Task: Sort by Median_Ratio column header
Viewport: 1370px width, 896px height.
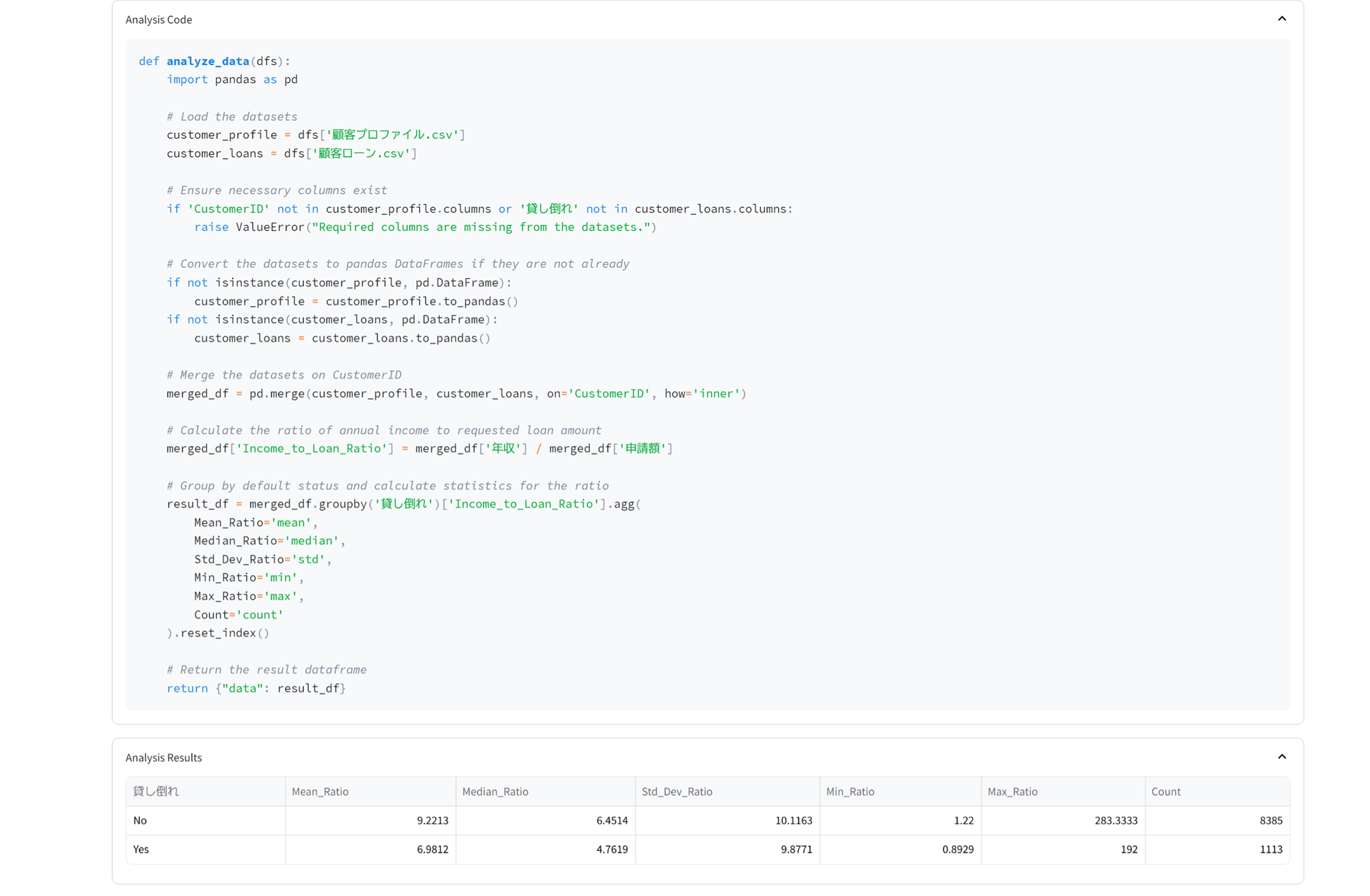Action: (495, 791)
